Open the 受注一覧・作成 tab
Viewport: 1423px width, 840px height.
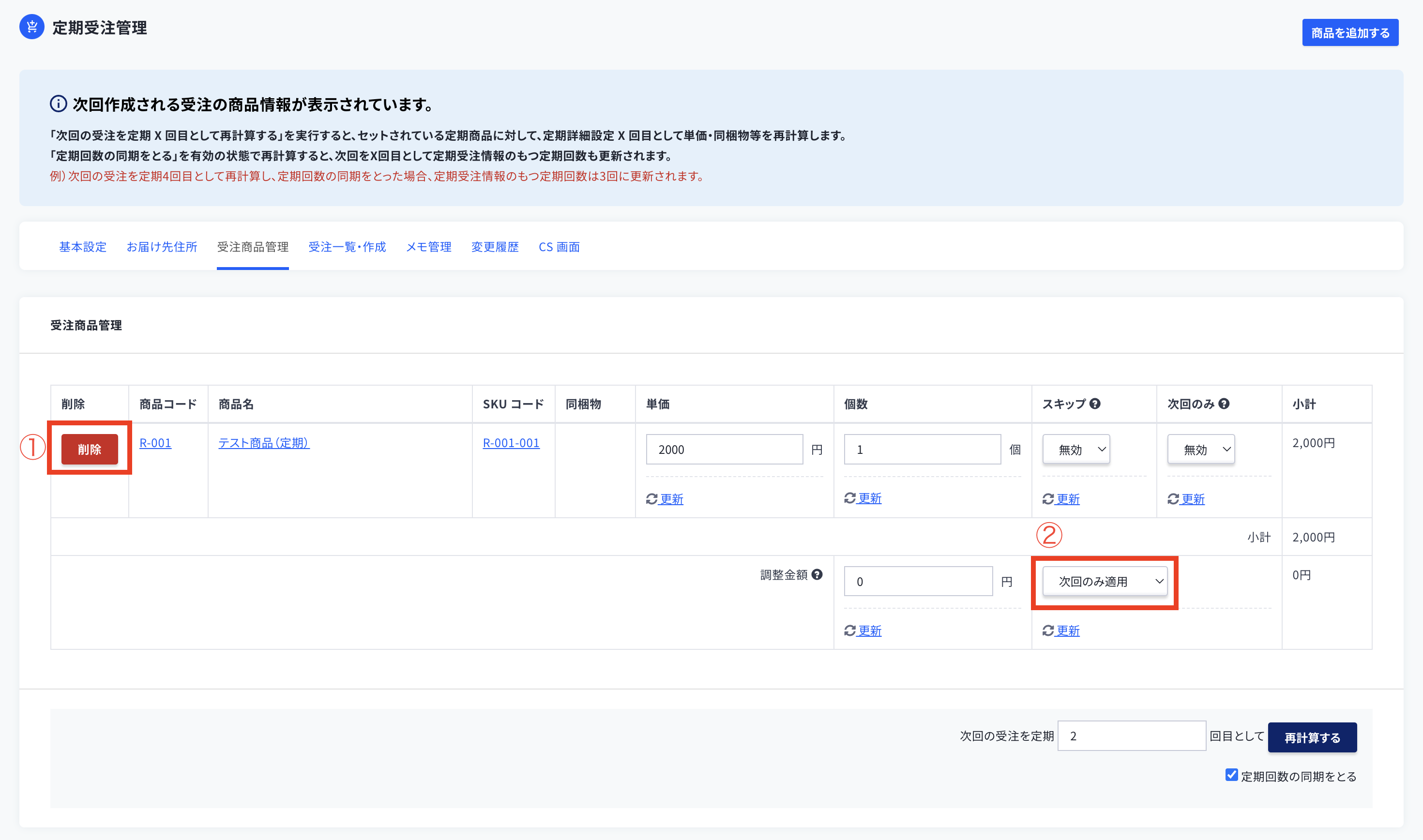347,247
